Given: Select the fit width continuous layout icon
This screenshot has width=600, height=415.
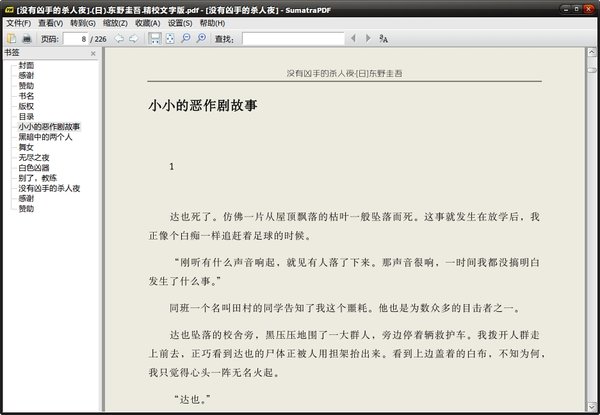Looking at the screenshot, I should click(155, 39).
